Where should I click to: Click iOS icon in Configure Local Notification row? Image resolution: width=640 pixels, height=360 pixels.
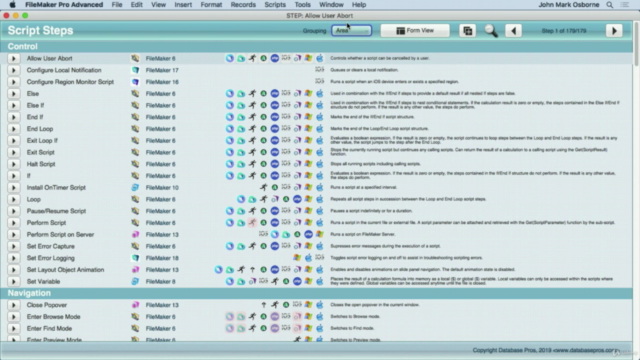pos(320,70)
